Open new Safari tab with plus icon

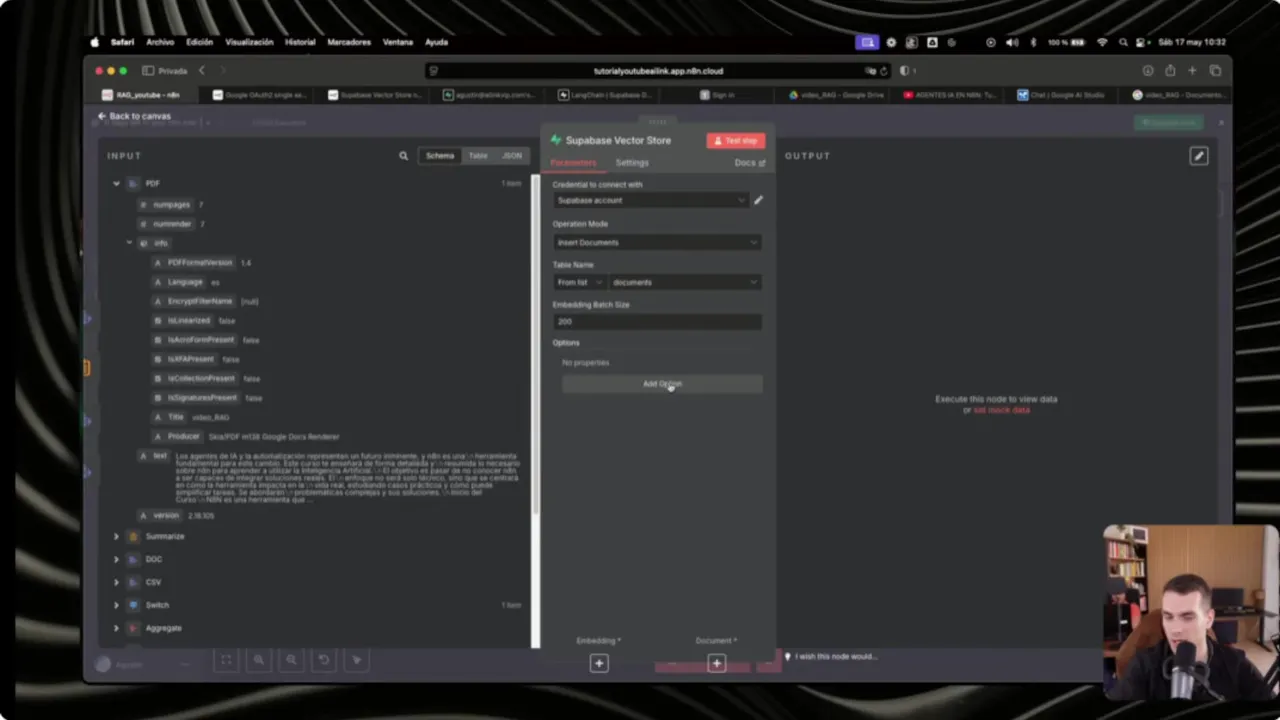pos(1192,71)
